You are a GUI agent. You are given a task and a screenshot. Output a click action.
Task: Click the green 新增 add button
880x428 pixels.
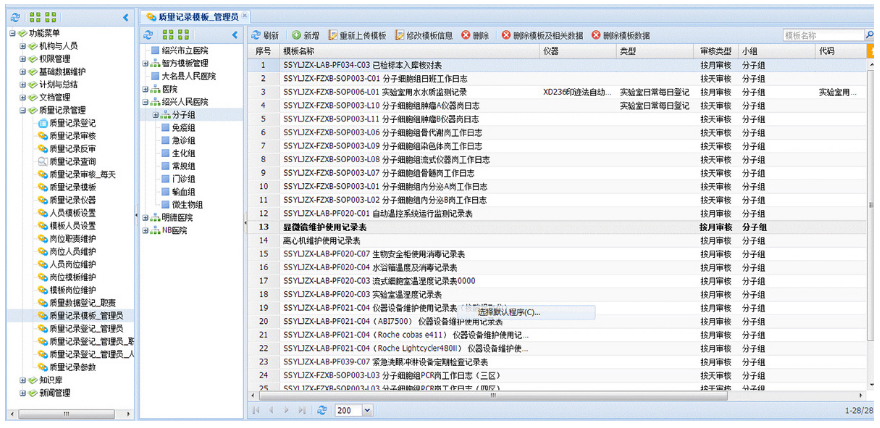point(306,35)
